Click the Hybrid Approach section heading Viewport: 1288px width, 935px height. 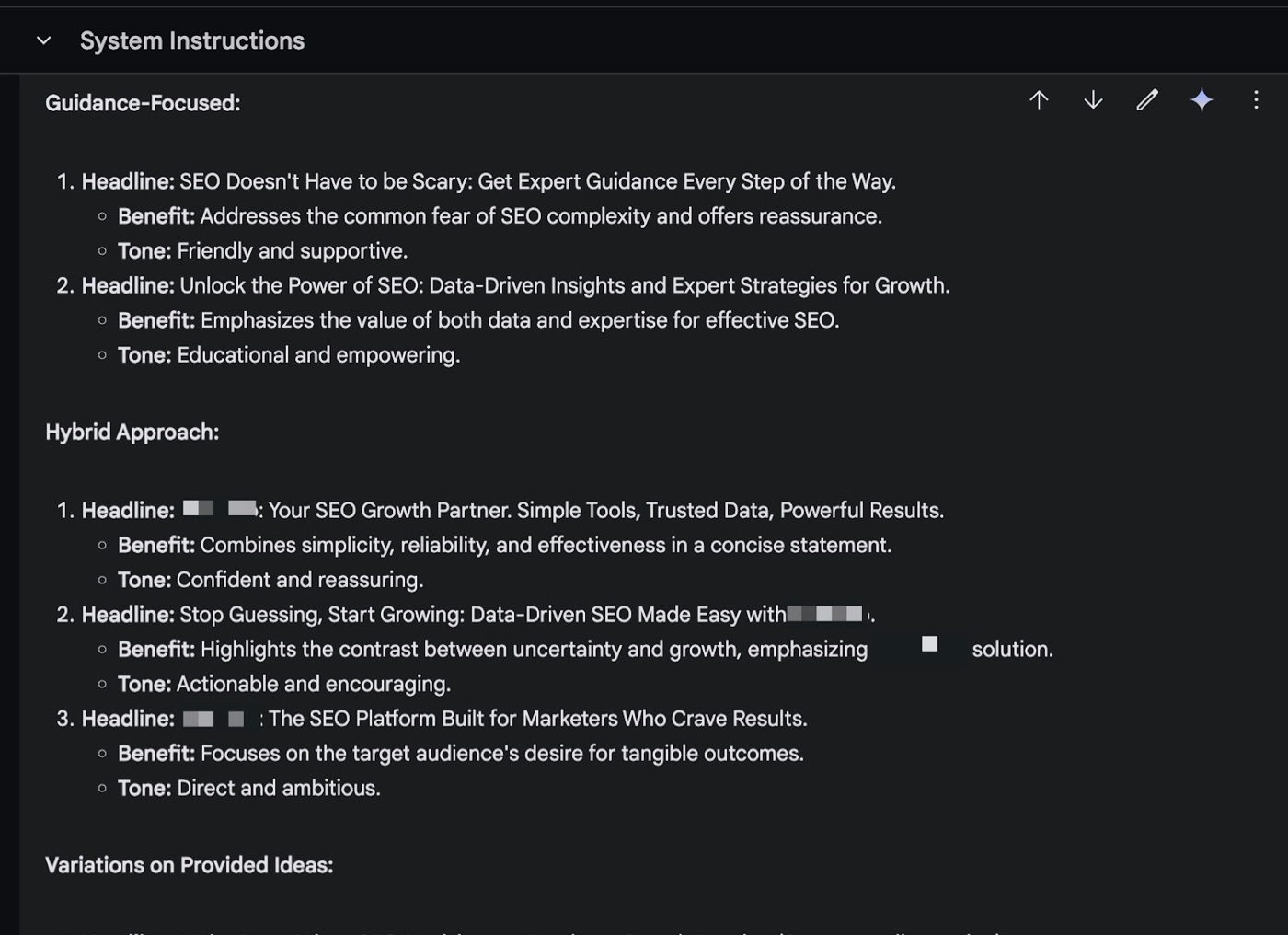tap(132, 433)
